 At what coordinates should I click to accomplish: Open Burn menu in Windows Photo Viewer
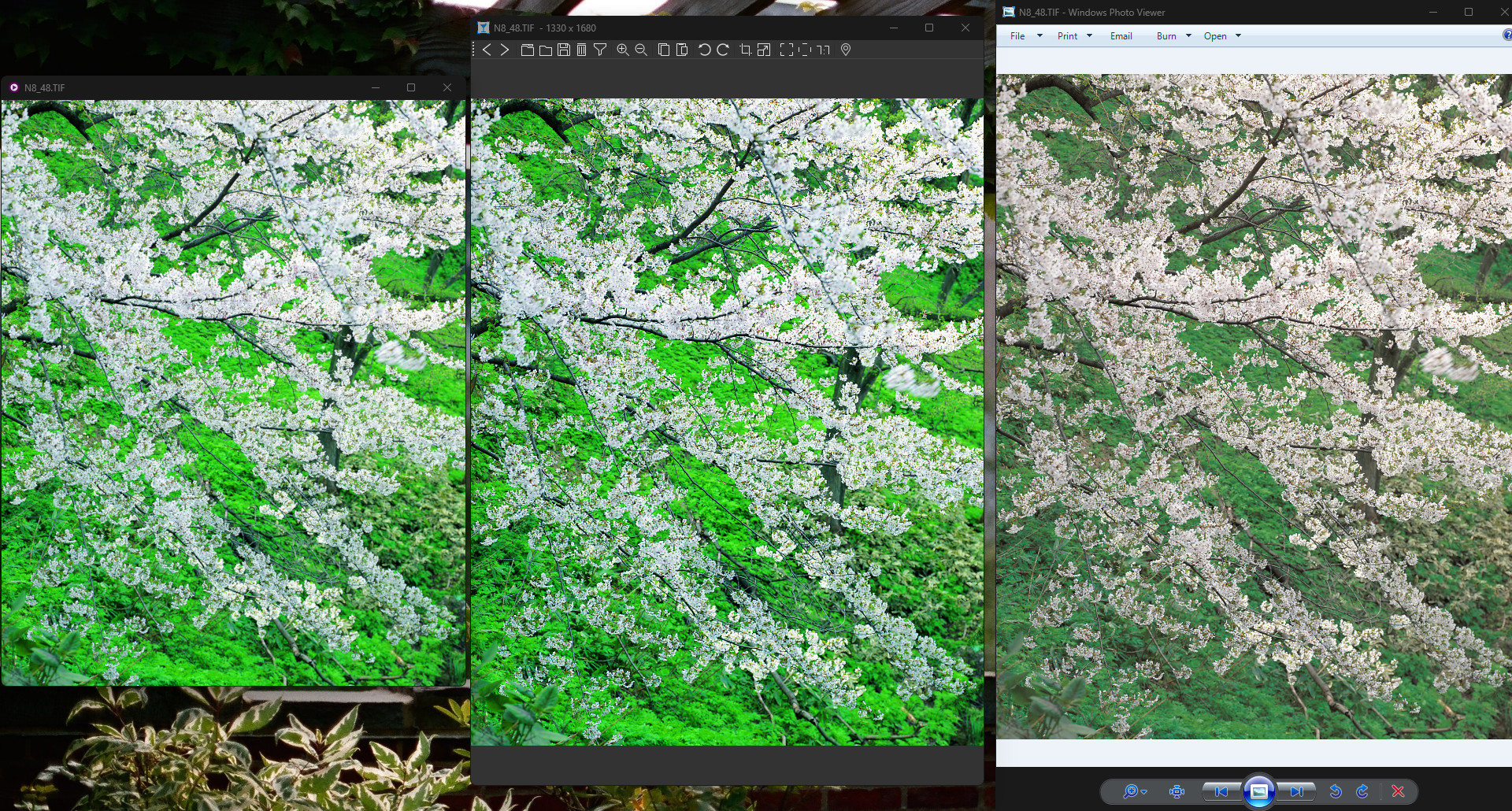pos(1166,36)
